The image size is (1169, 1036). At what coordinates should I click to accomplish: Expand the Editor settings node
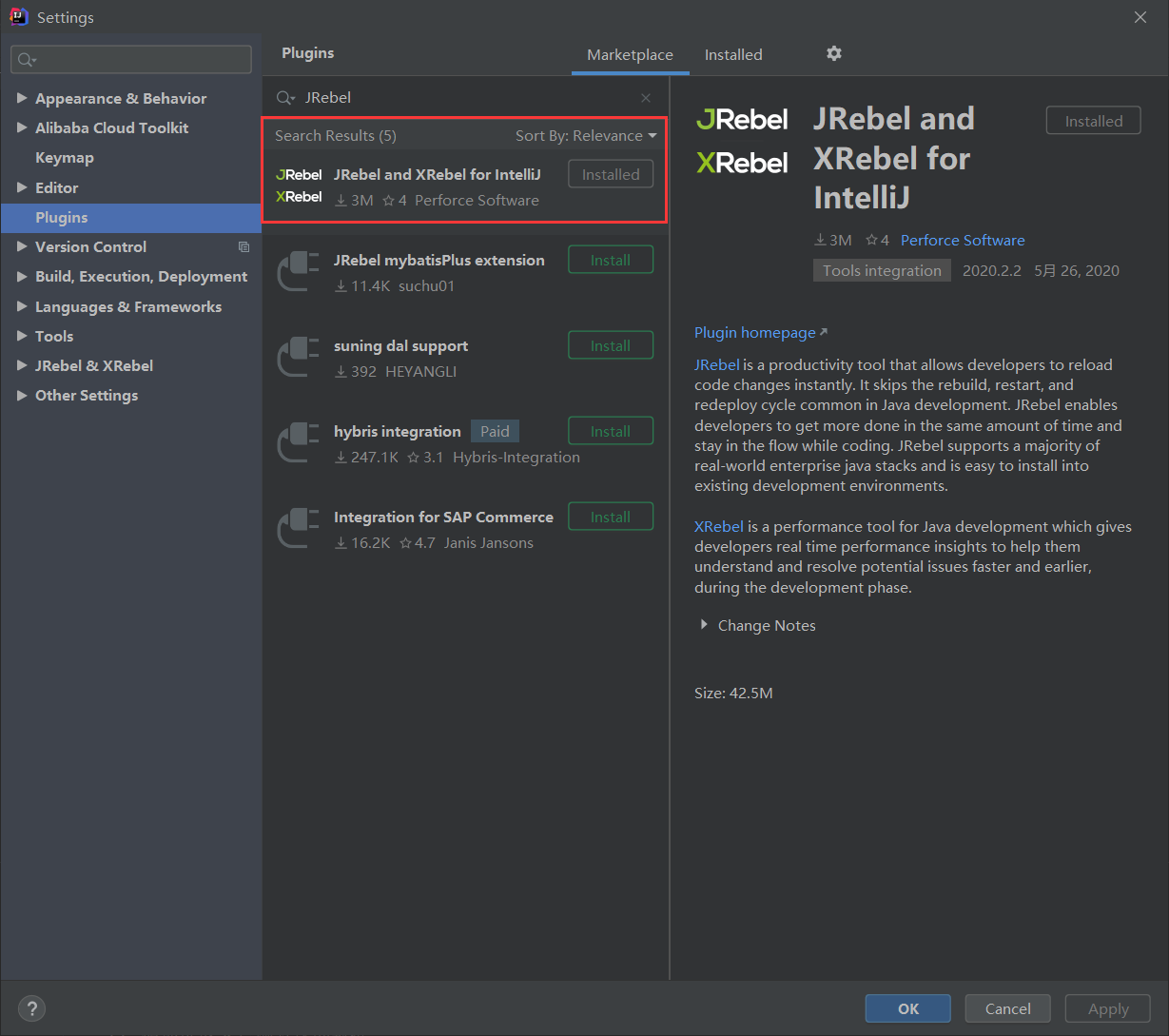pyautogui.click(x=22, y=187)
